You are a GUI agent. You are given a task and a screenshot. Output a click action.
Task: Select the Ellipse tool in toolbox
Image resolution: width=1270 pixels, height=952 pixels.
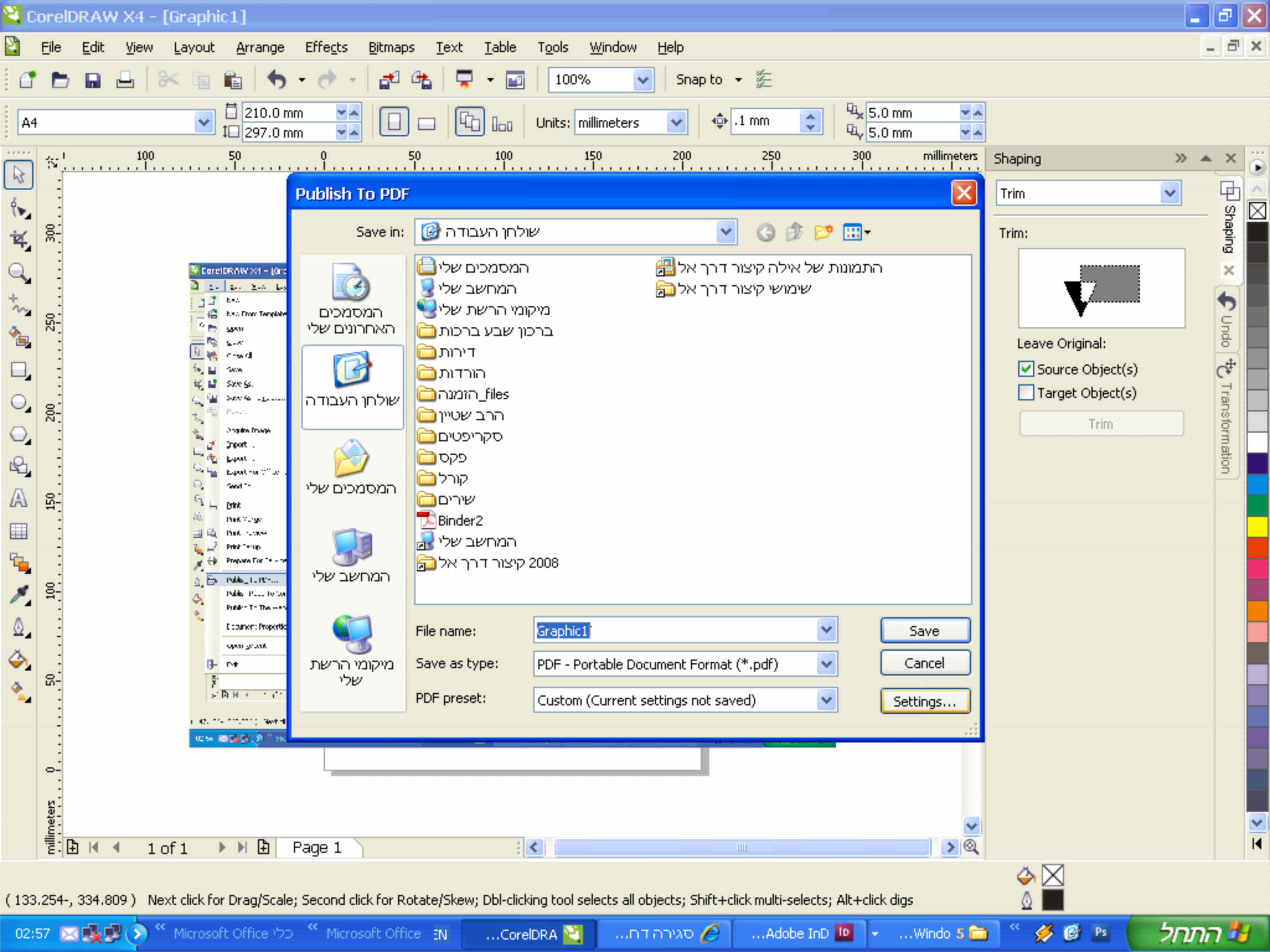click(18, 402)
